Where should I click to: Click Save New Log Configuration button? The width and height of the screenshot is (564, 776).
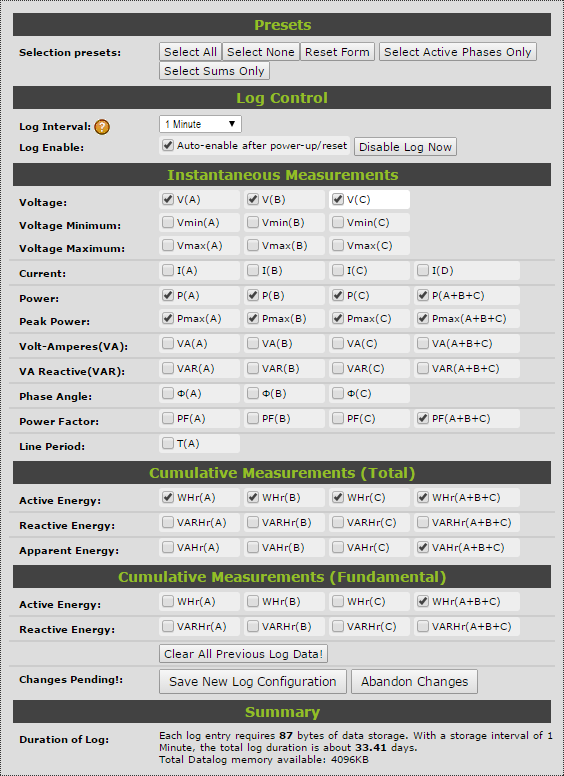pos(253,681)
